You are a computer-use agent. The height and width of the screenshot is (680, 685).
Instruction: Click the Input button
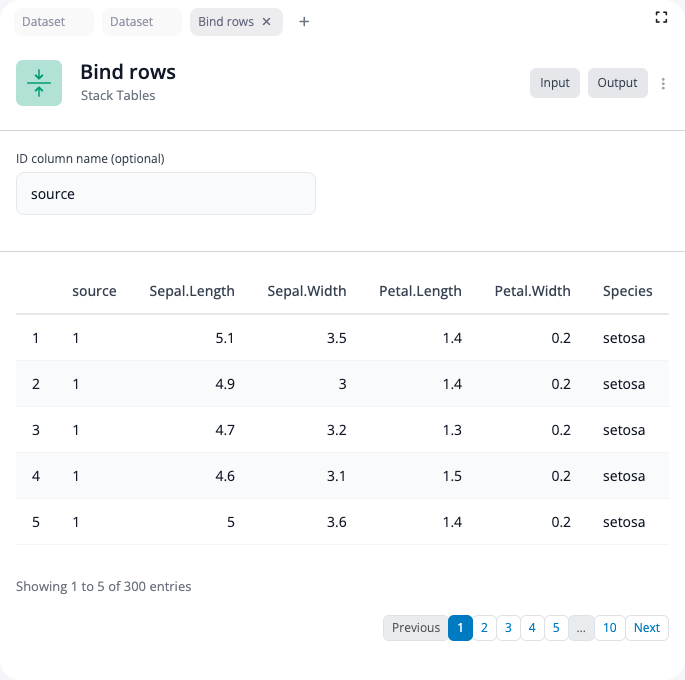(555, 83)
